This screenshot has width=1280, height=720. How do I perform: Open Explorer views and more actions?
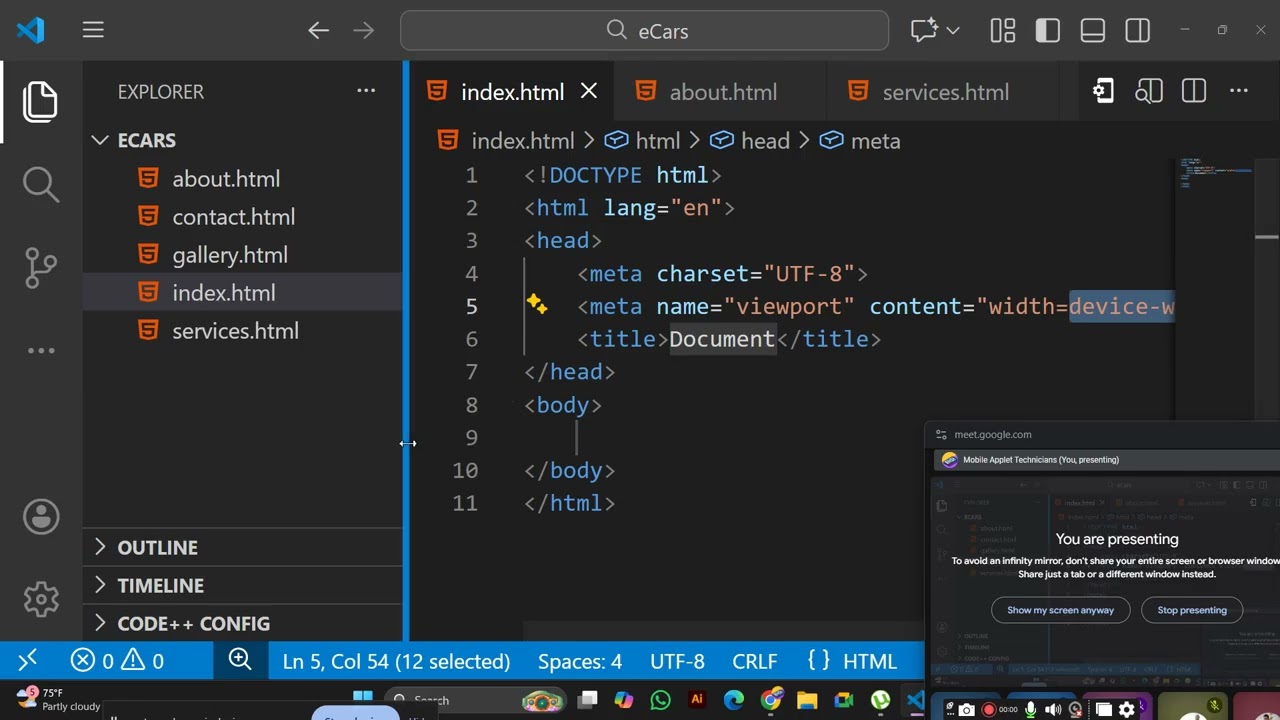coord(366,91)
